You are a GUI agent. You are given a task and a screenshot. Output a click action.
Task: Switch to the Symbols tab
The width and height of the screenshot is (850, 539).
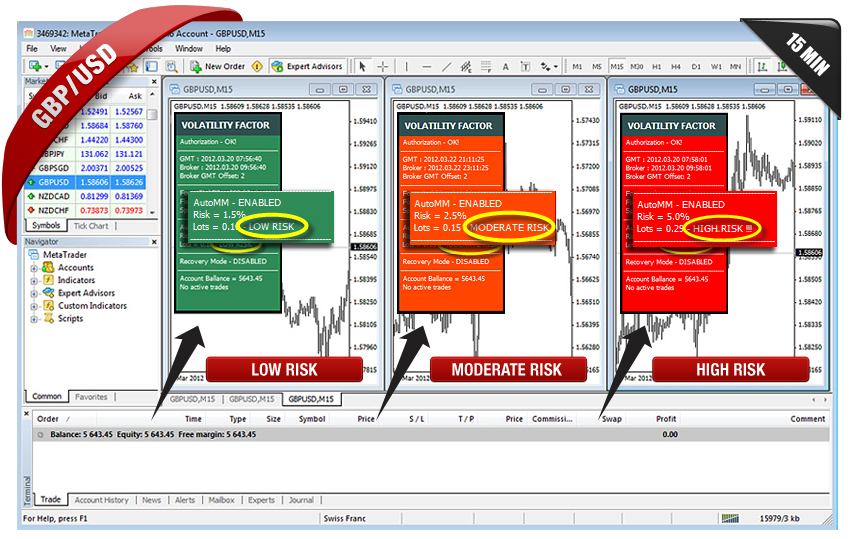click(46, 225)
